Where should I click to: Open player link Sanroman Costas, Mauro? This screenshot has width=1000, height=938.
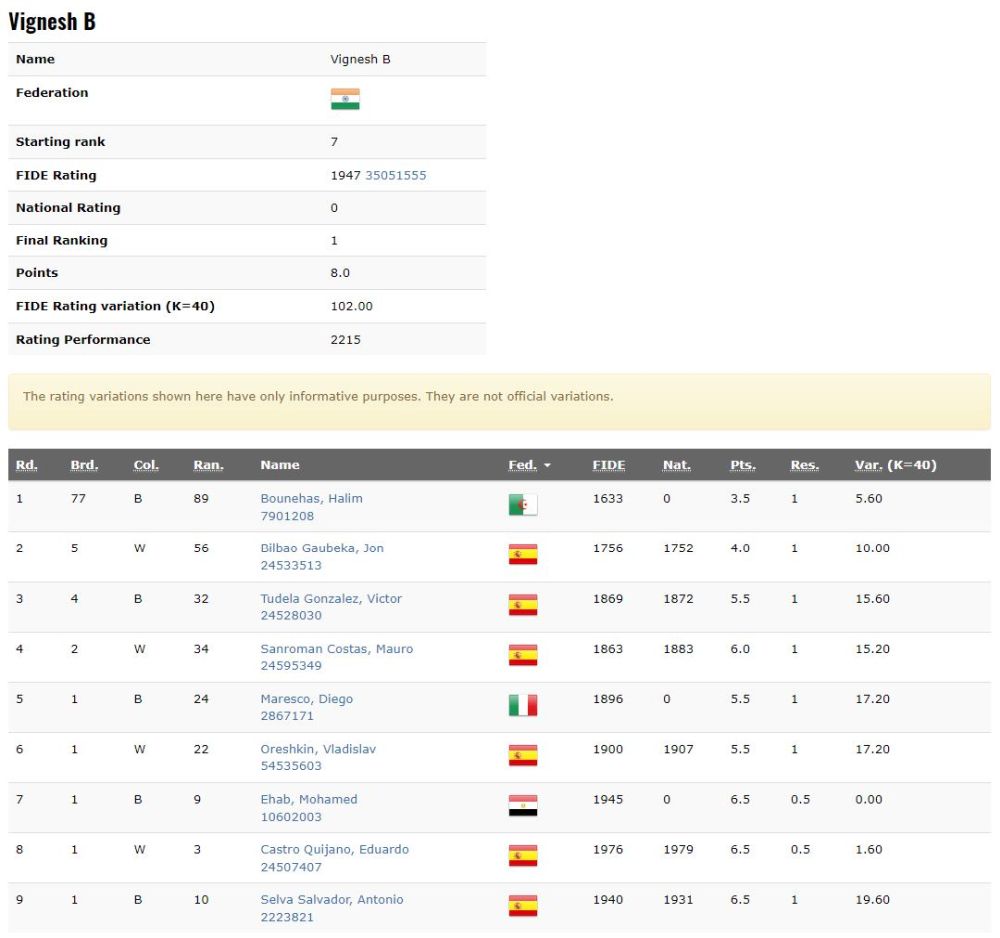point(337,649)
